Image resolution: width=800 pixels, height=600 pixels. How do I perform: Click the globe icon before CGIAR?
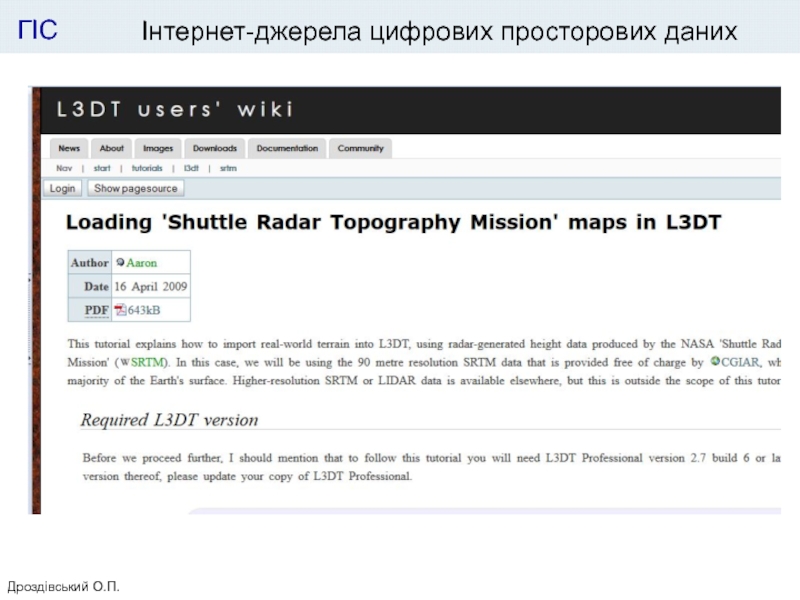click(x=715, y=361)
